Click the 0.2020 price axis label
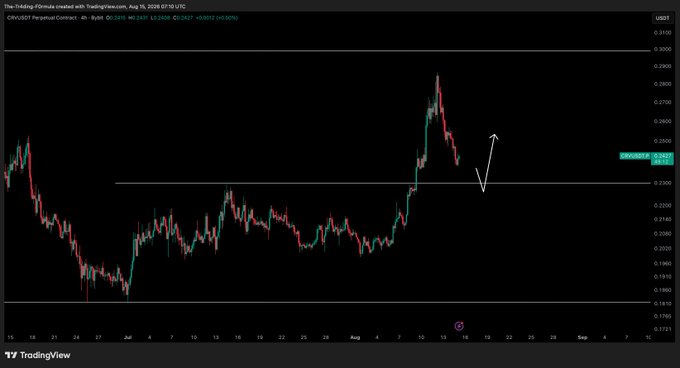Viewport: 680px width, 368px height. (x=662, y=248)
